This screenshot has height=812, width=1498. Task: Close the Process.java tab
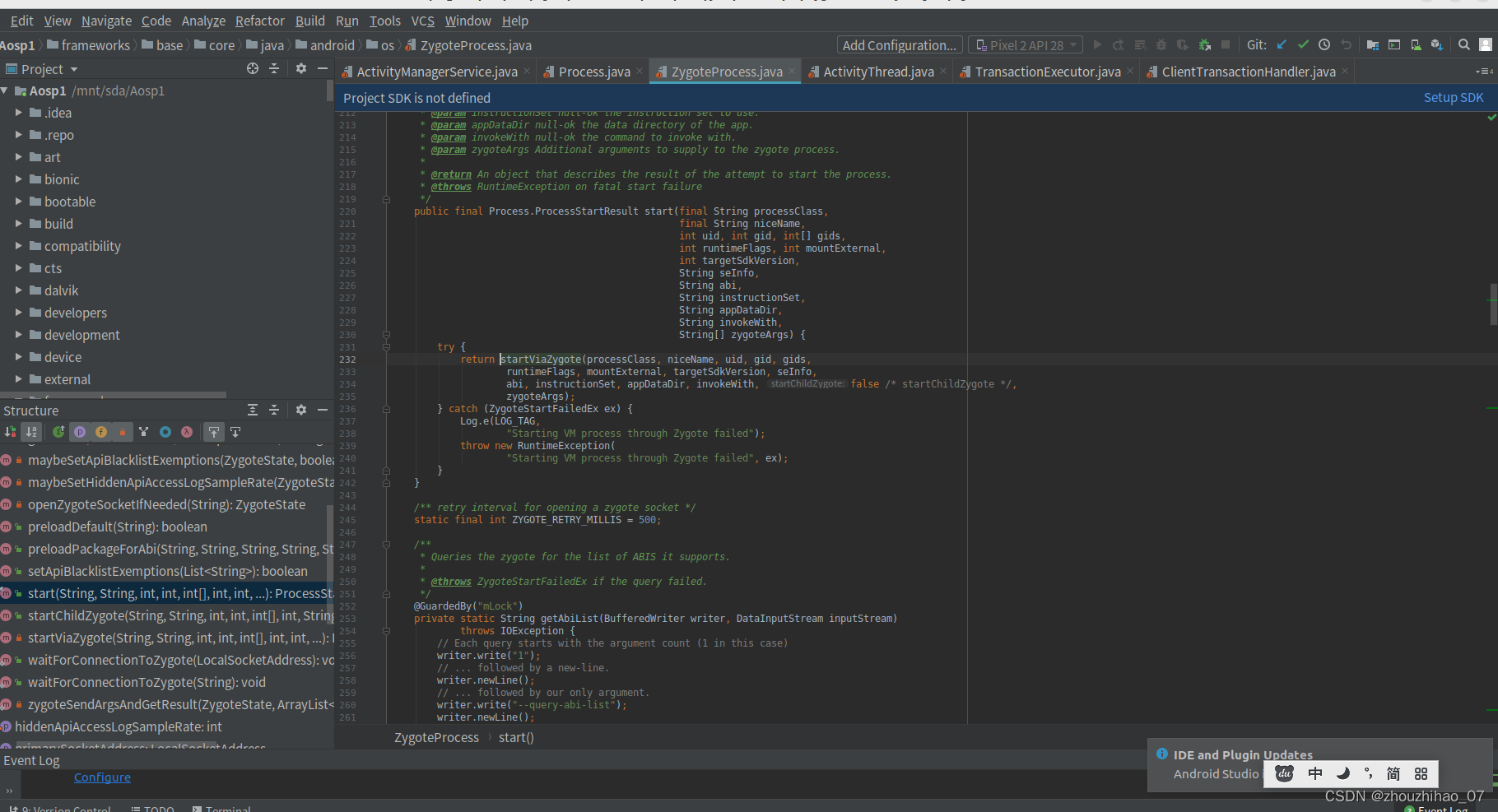coord(640,72)
